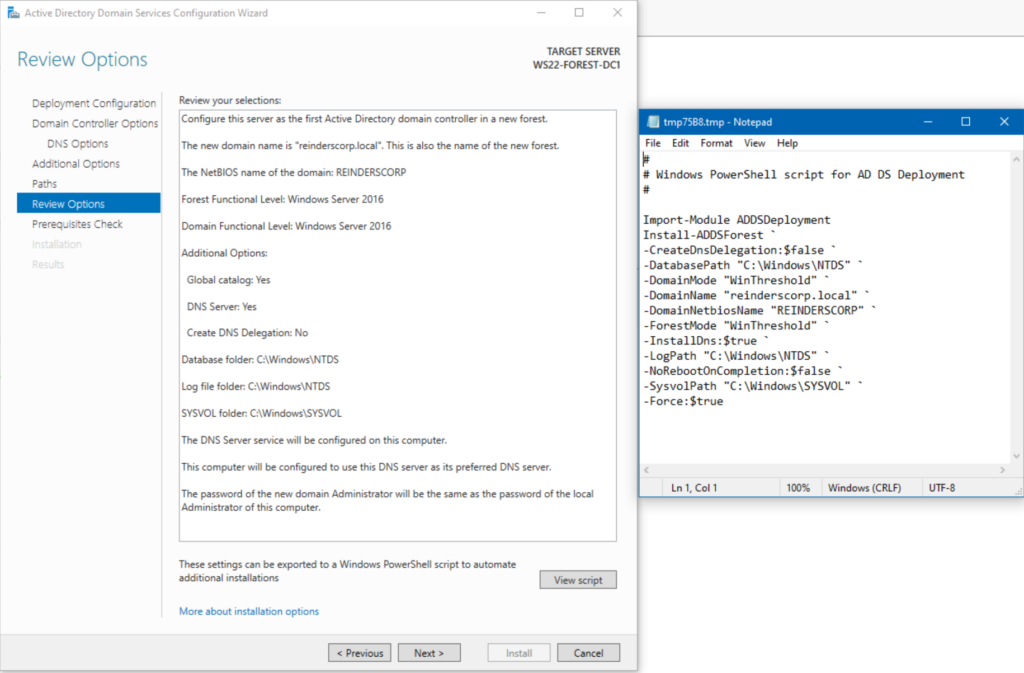
Task: Minimize the AD DS wizard window
Action: (541, 12)
